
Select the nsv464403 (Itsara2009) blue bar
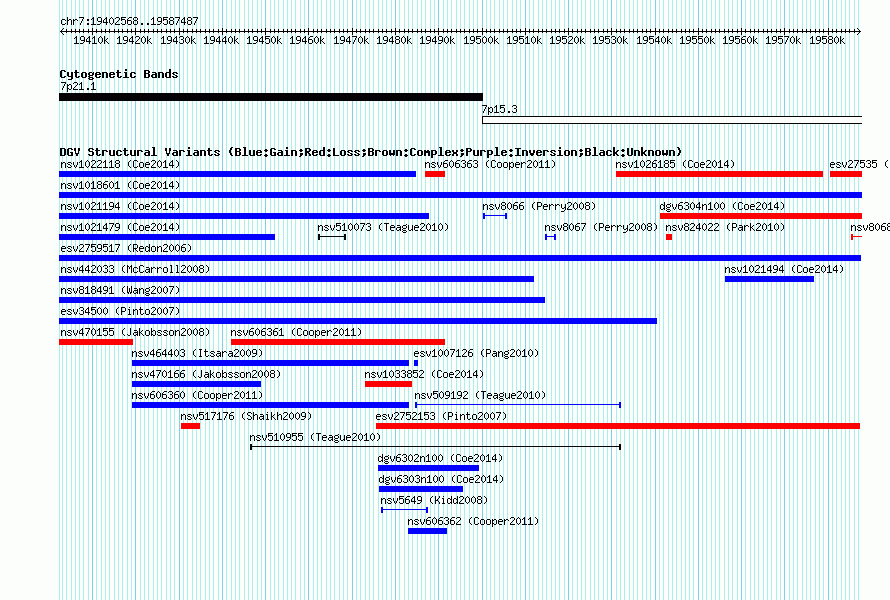[x=270, y=363]
